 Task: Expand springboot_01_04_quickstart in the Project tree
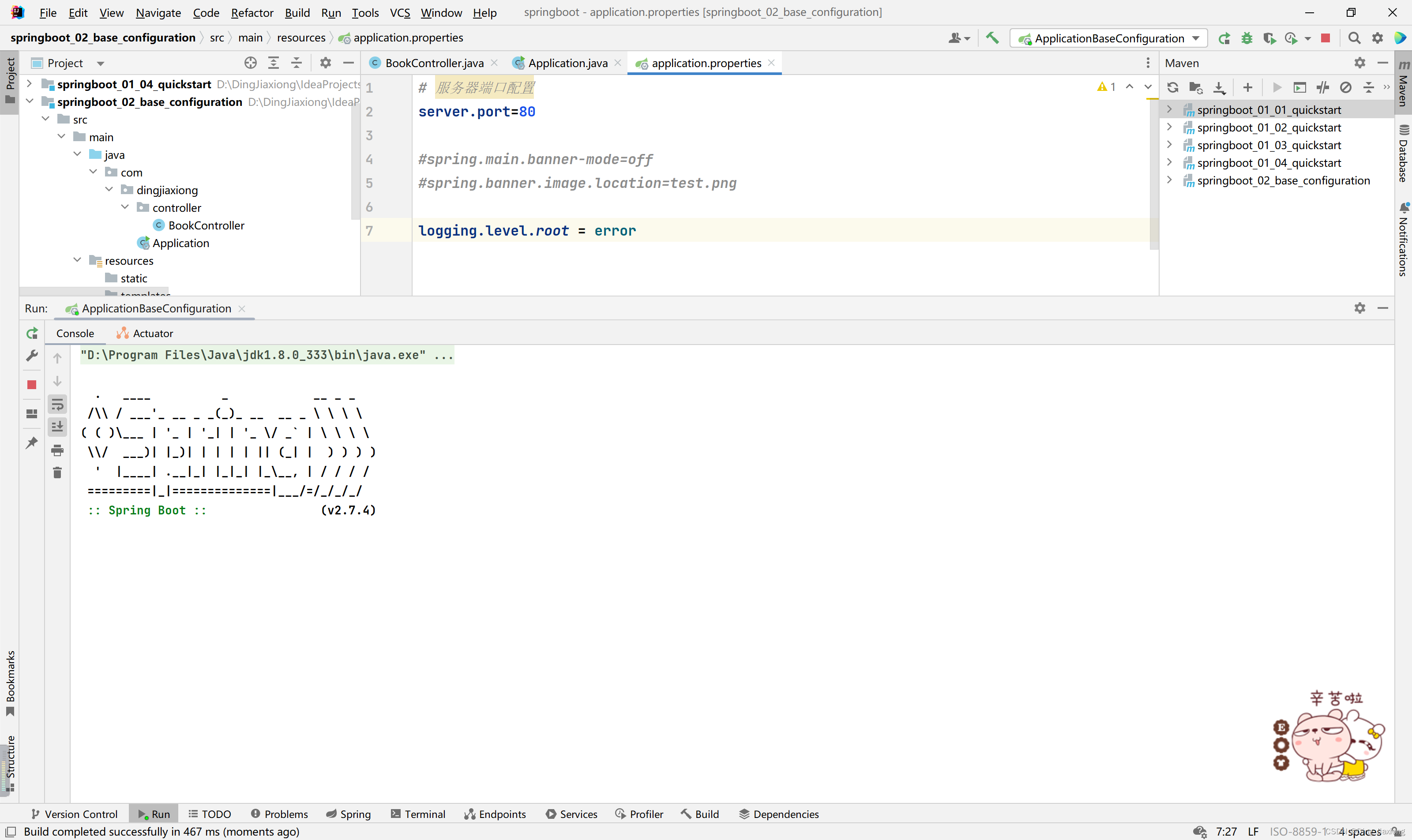30,84
